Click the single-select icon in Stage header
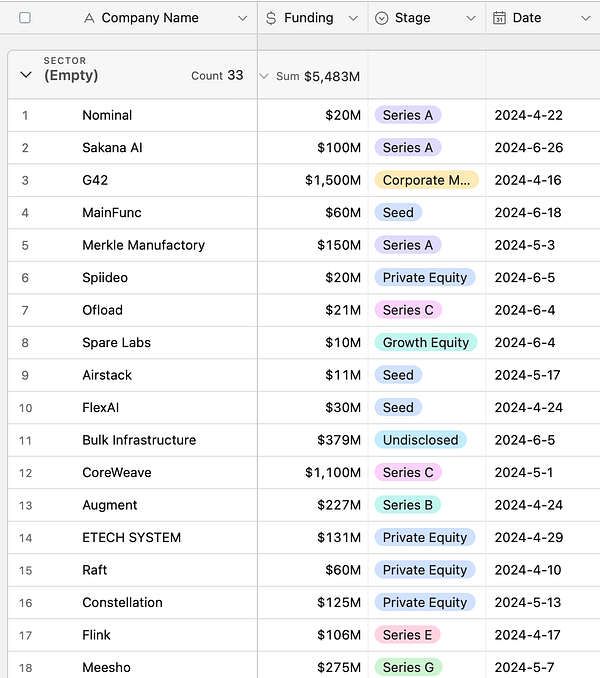Viewport: 600px width, 678px height. [381, 18]
